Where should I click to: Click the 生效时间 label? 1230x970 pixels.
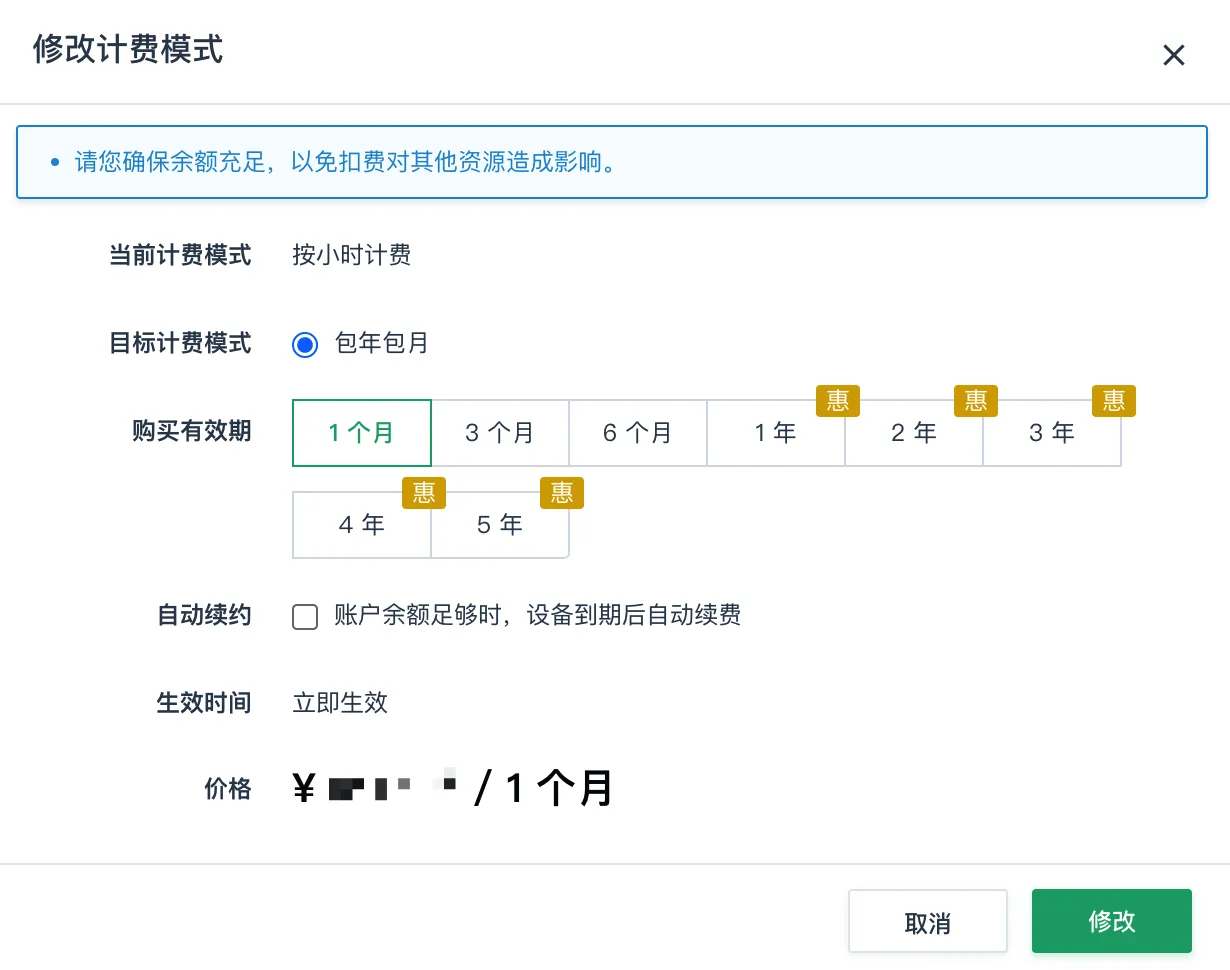pyautogui.click(x=204, y=703)
